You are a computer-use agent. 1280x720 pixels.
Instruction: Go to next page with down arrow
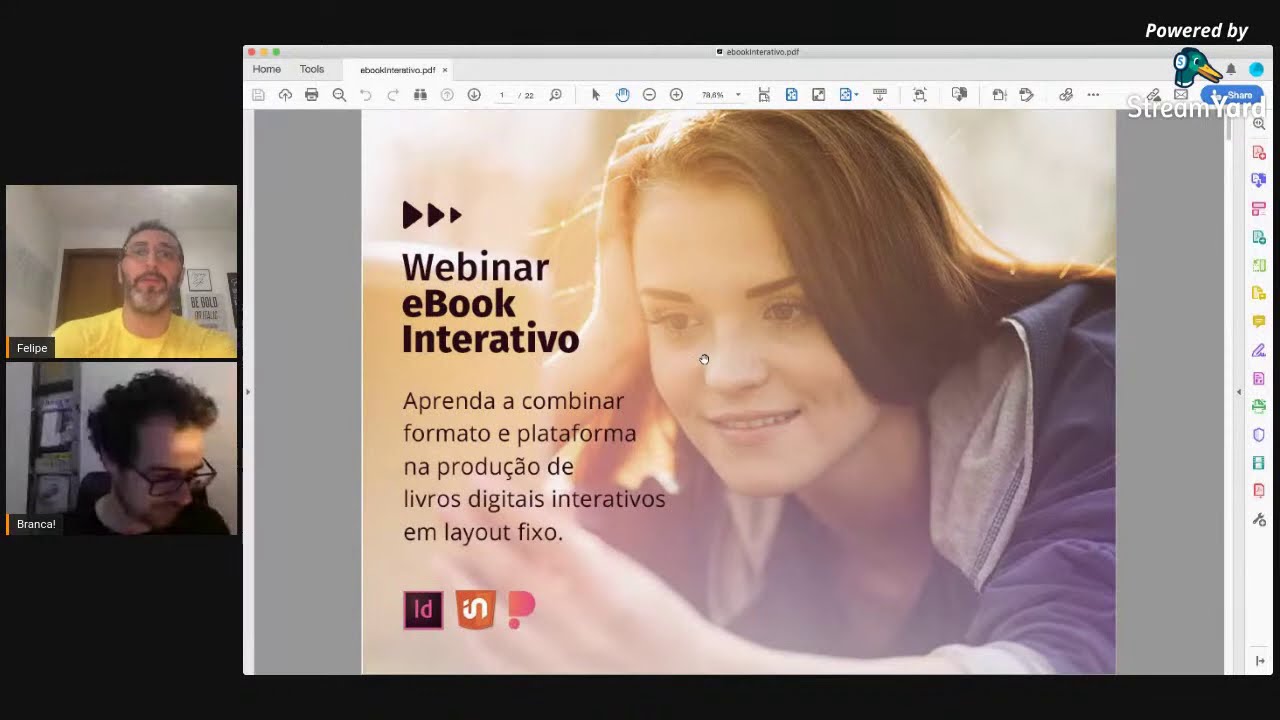tap(474, 95)
